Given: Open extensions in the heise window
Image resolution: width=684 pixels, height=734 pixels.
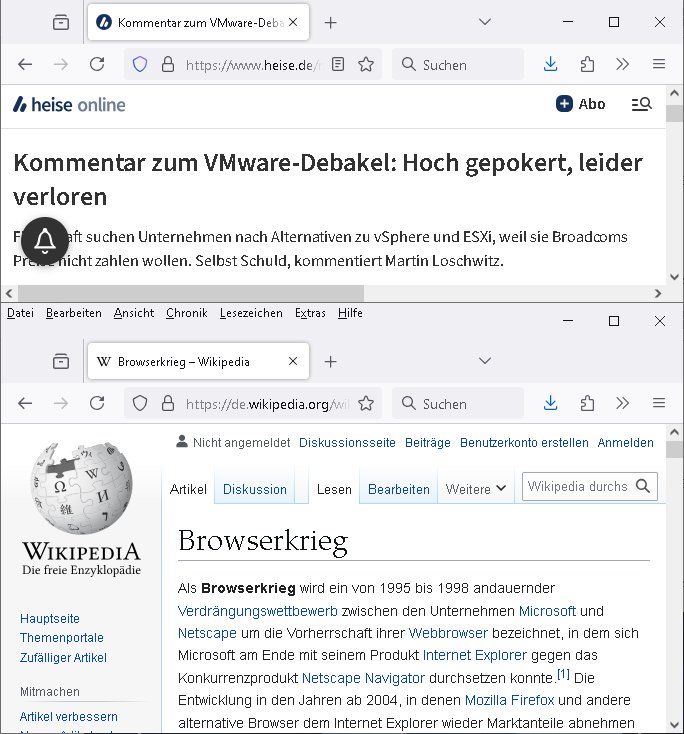Looking at the screenshot, I should coord(587,64).
